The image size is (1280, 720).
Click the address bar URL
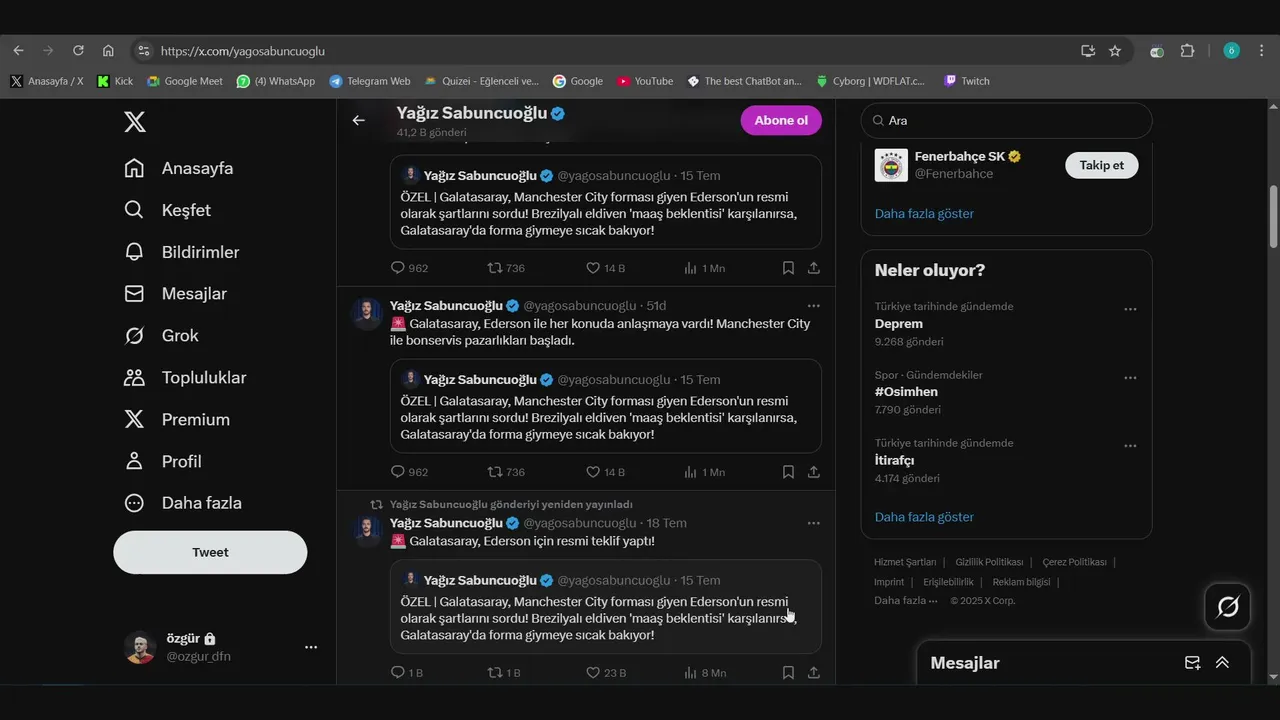243,51
